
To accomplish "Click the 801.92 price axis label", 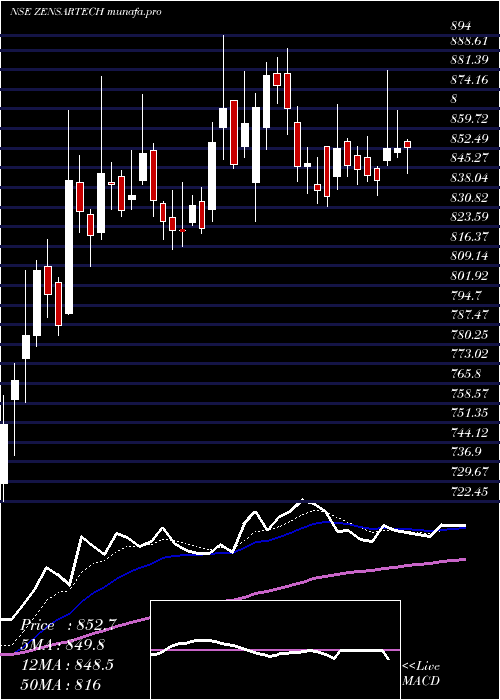I will [x=469, y=276].
